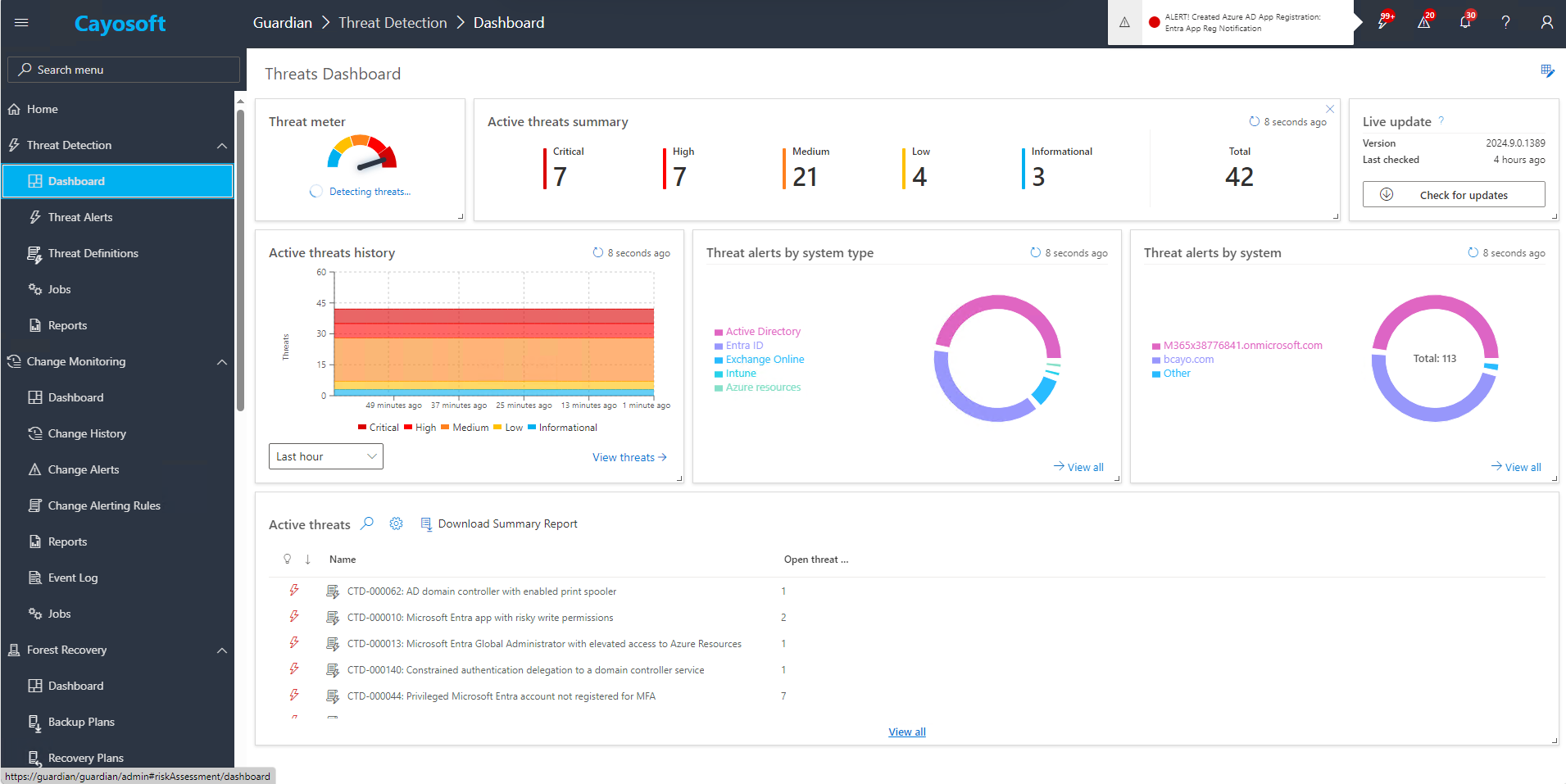1566x784 pixels.
Task: Refresh Threat alerts by system type widget
Action: tap(1036, 252)
